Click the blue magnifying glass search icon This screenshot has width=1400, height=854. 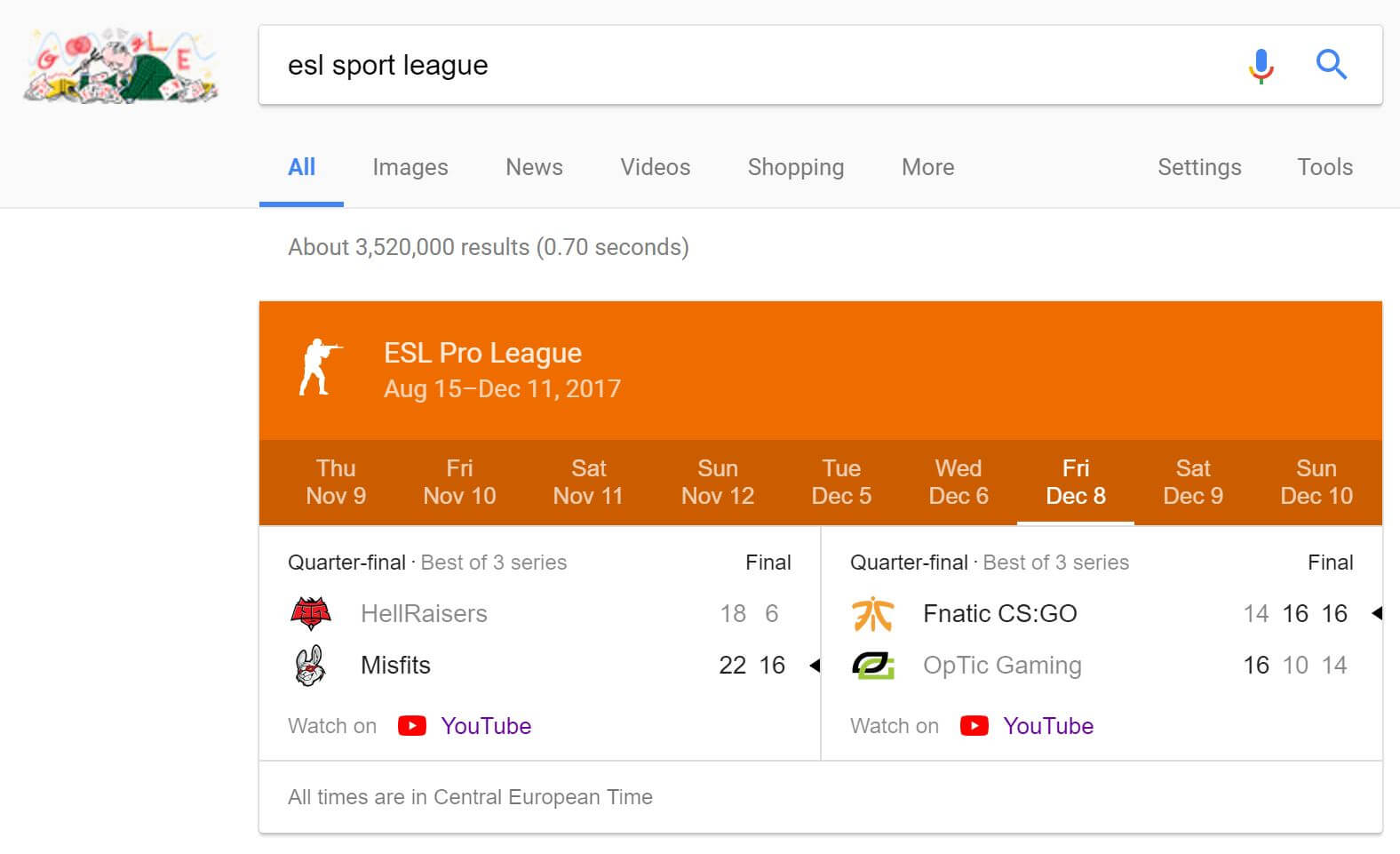[x=1331, y=65]
